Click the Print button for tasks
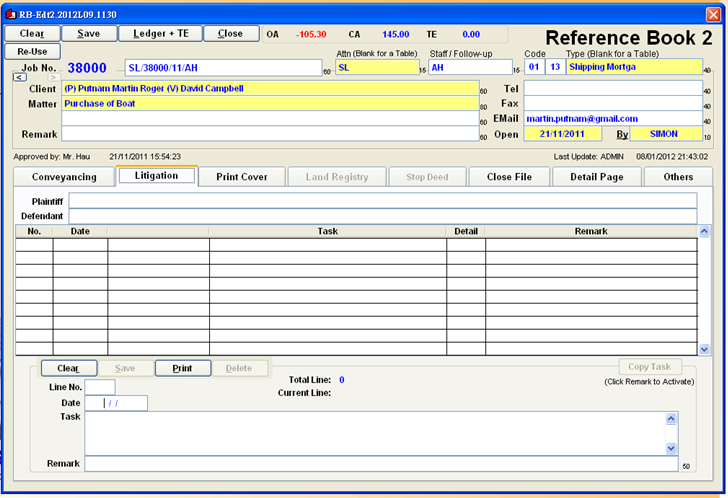The image size is (728, 498). click(182, 368)
